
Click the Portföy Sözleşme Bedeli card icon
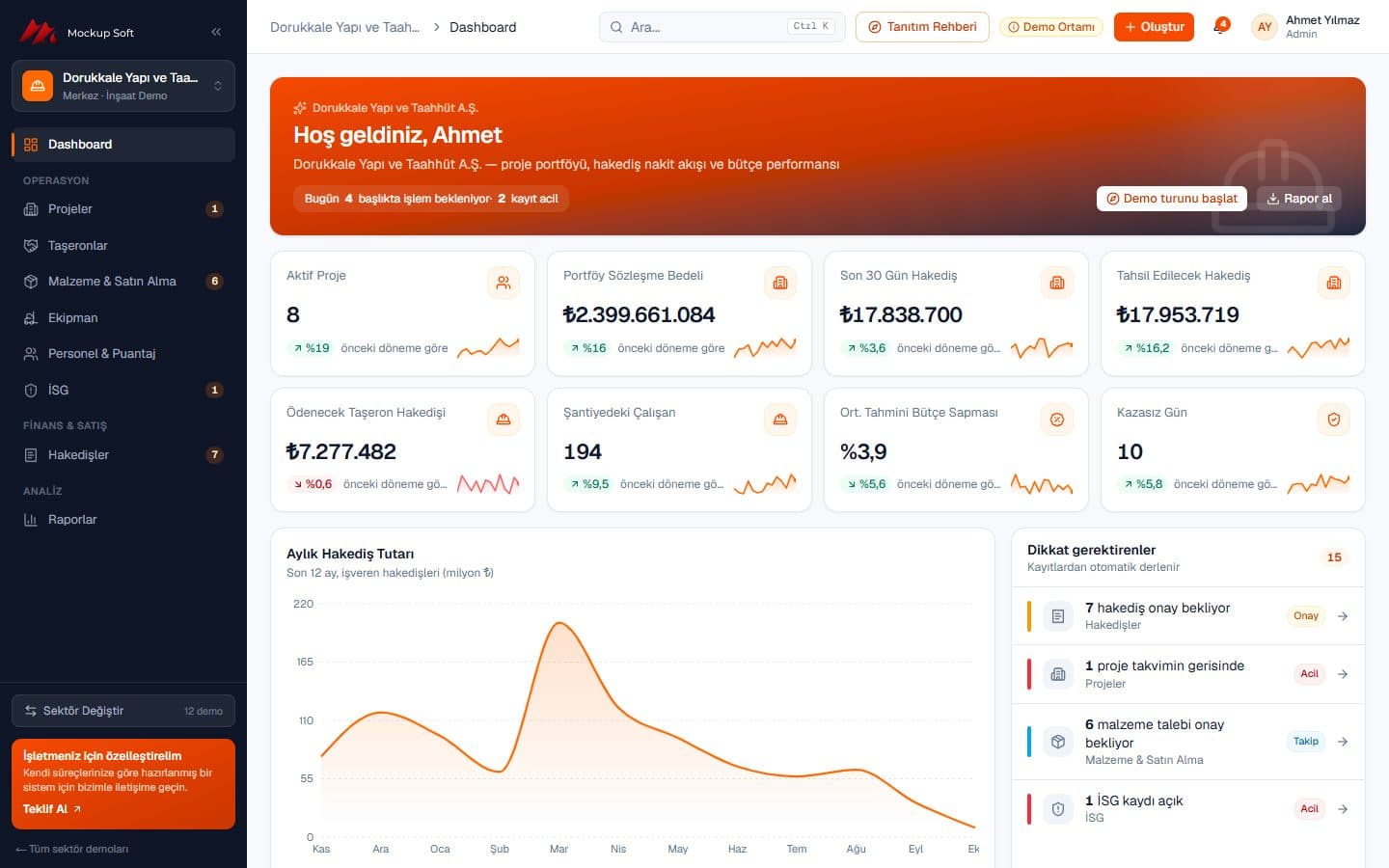pos(780,283)
